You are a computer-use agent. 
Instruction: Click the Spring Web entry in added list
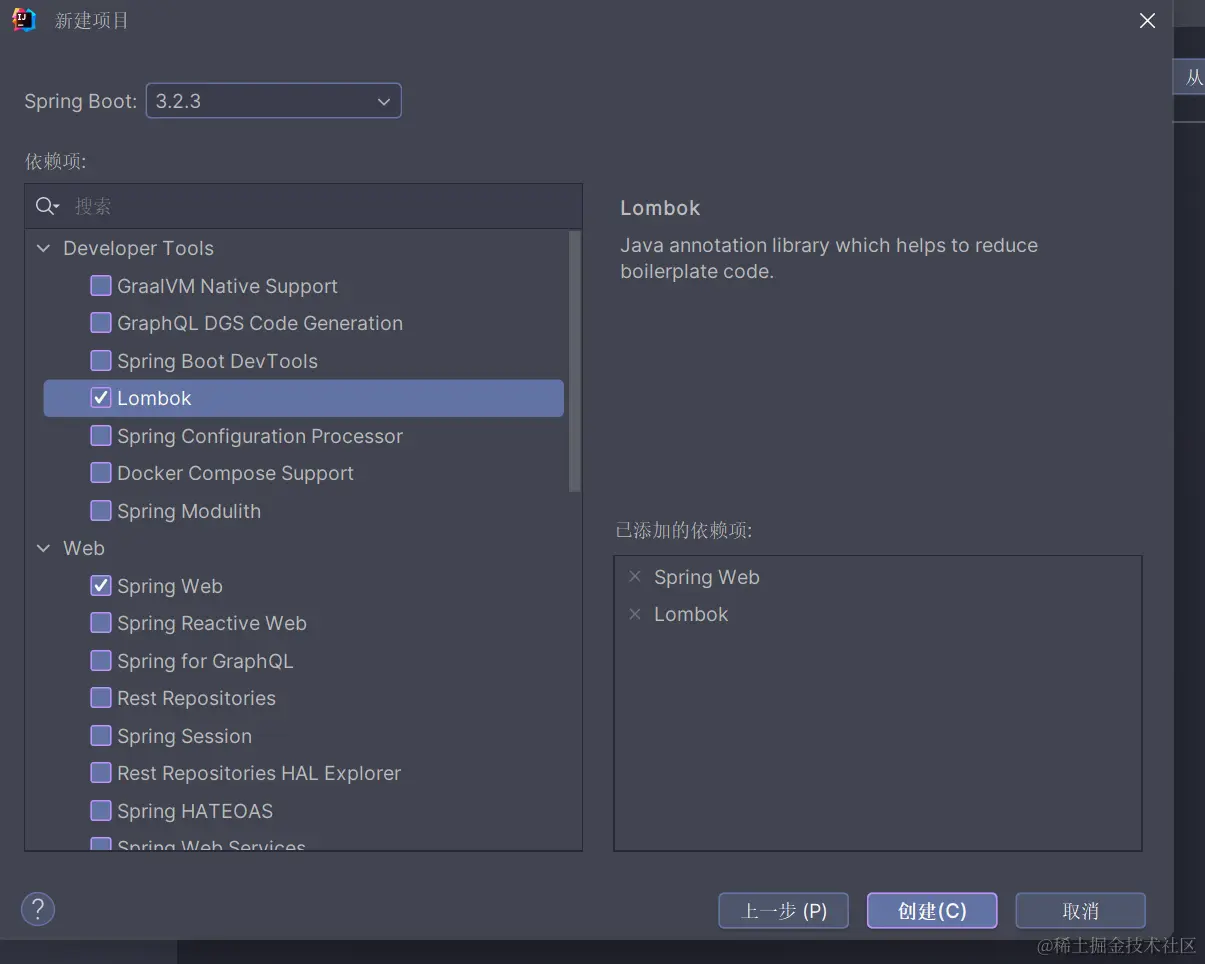coord(706,577)
